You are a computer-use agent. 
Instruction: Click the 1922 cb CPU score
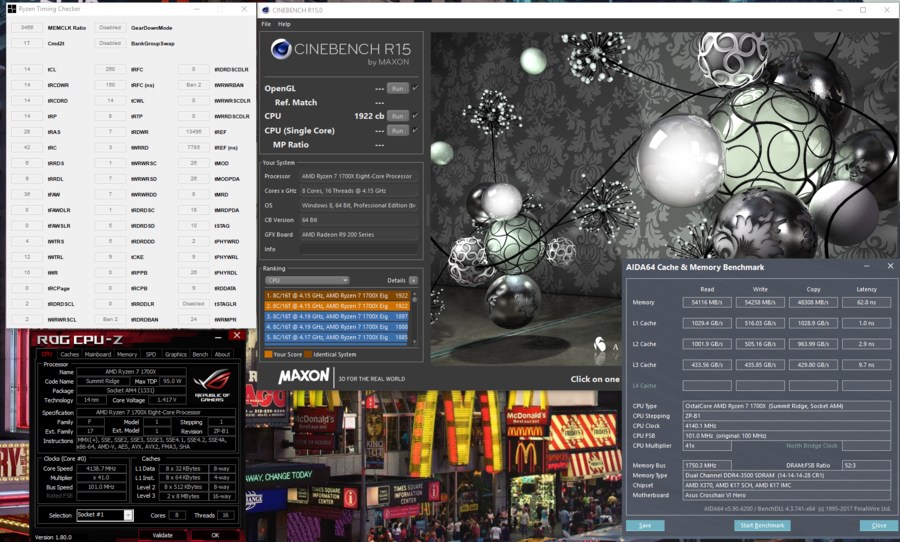pos(369,116)
